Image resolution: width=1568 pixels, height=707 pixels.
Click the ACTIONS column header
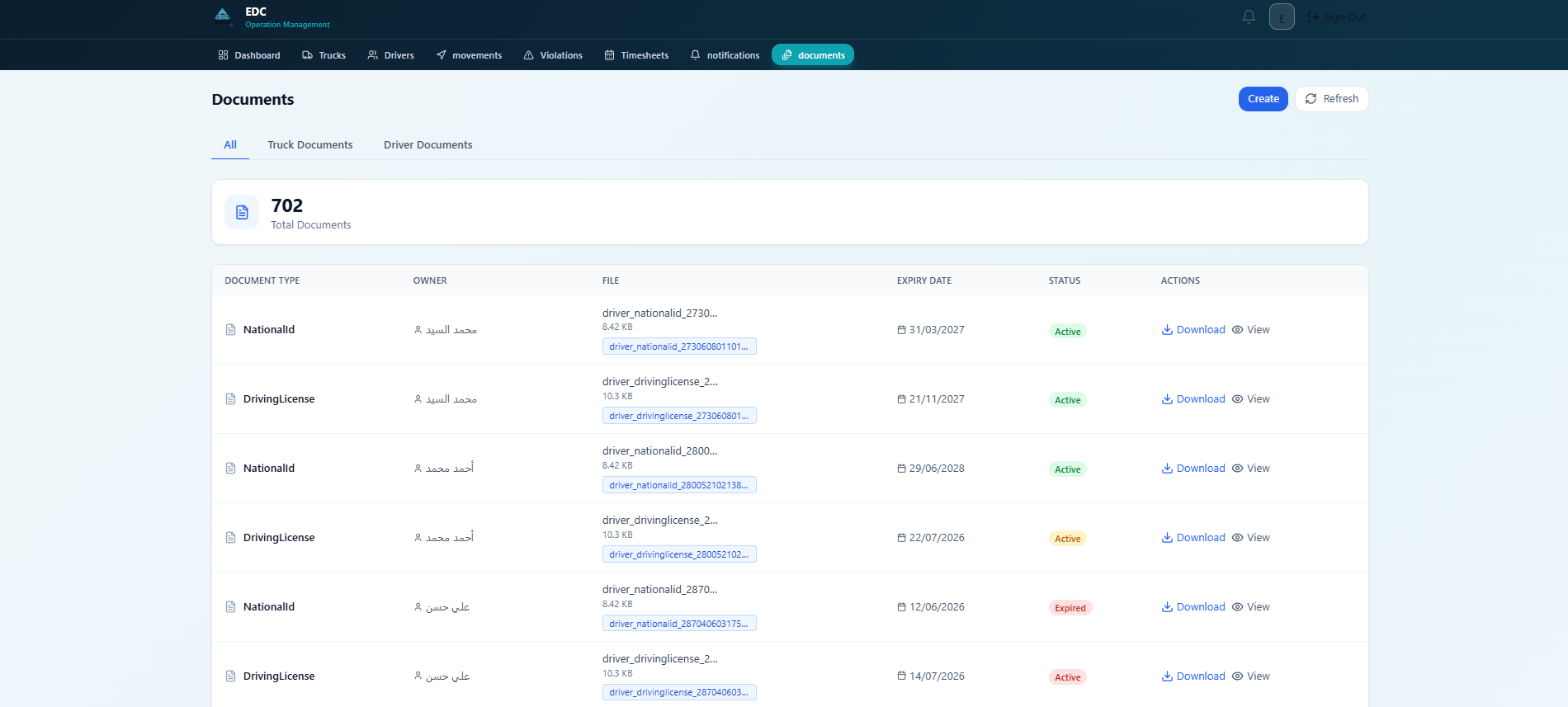pyautogui.click(x=1180, y=280)
